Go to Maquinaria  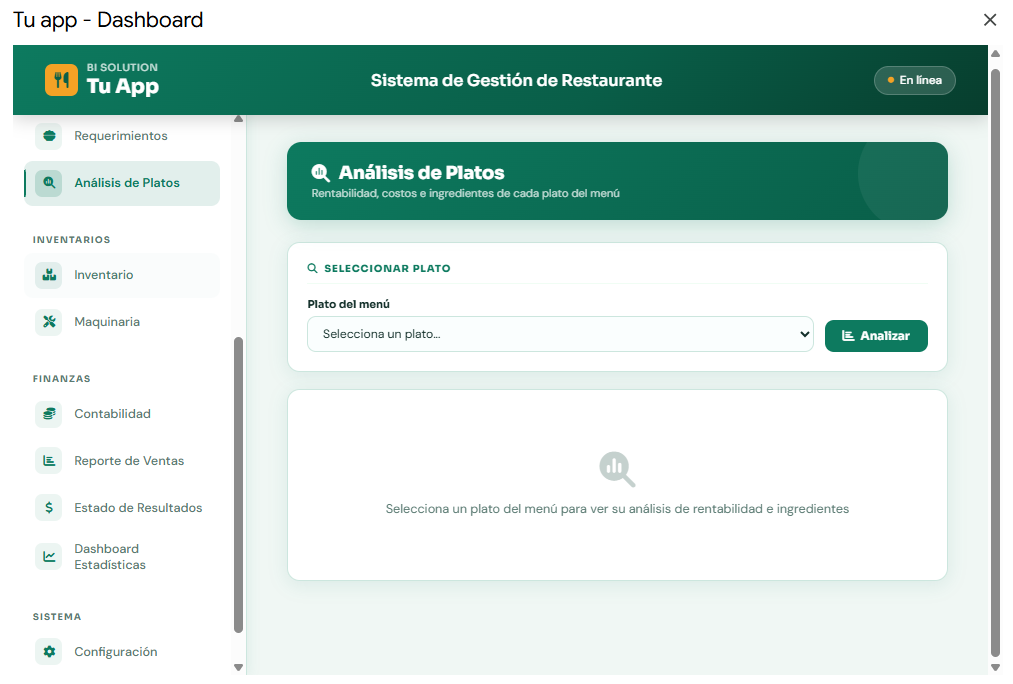[122, 322]
